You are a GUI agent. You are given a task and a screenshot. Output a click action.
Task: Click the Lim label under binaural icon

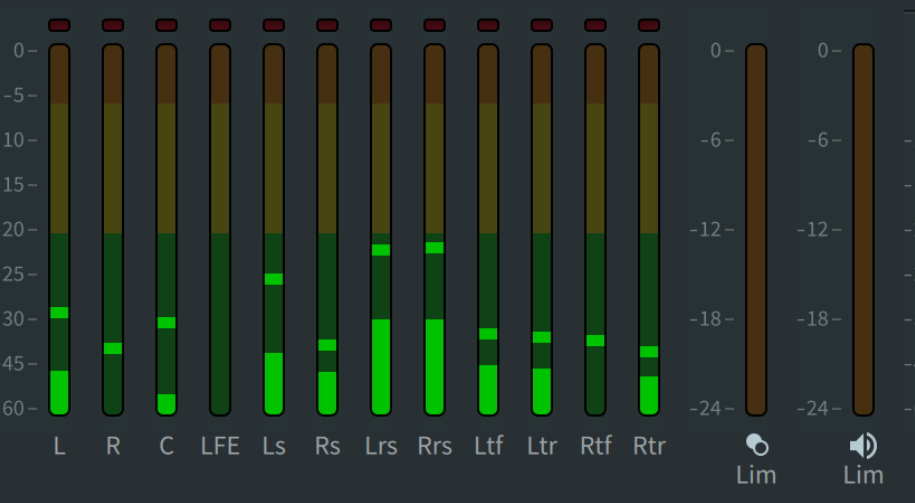[756, 476]
